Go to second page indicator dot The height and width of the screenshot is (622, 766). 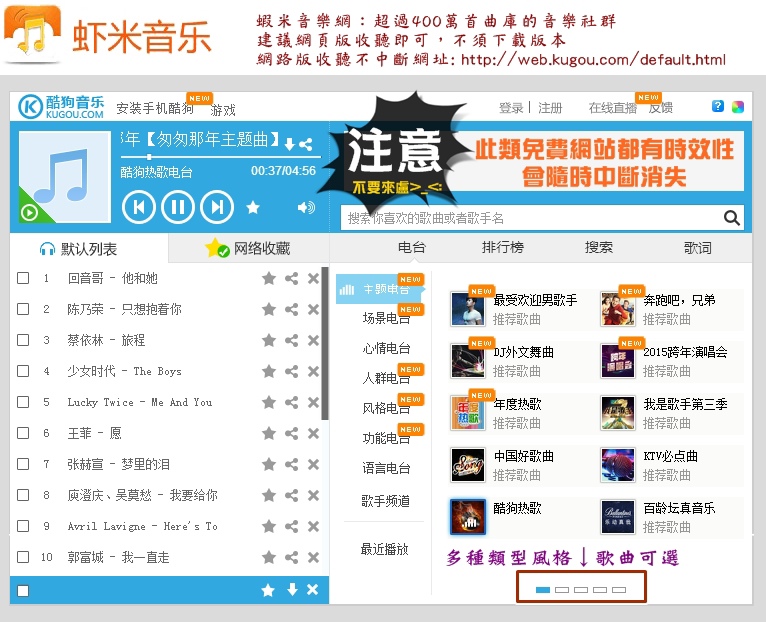click(x=562, y=590)
